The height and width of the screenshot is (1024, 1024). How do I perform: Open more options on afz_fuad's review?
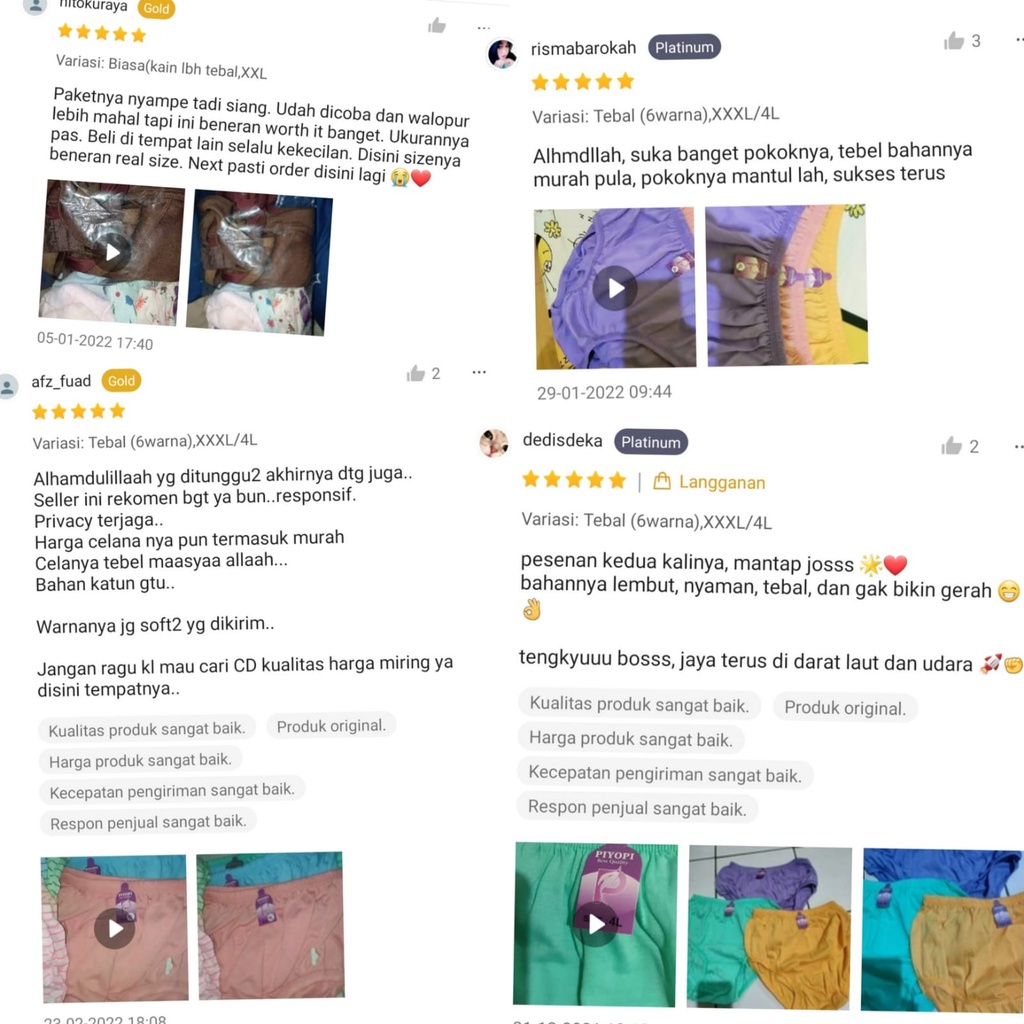pyautogui.click(x=479, y=372)
